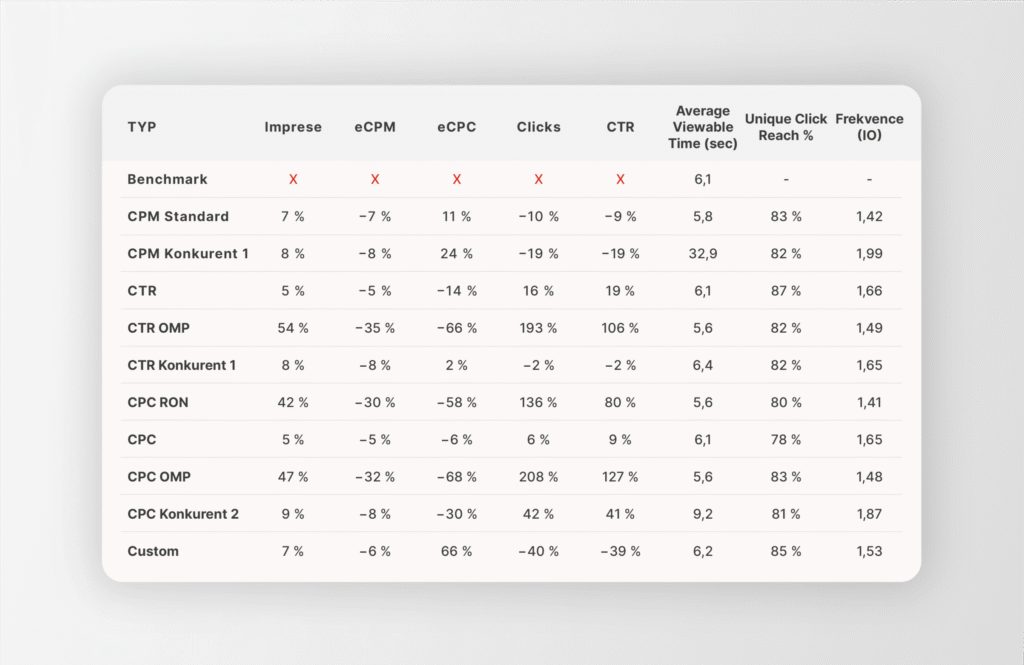Click the red X under Clicks

(x=538, y=179)
